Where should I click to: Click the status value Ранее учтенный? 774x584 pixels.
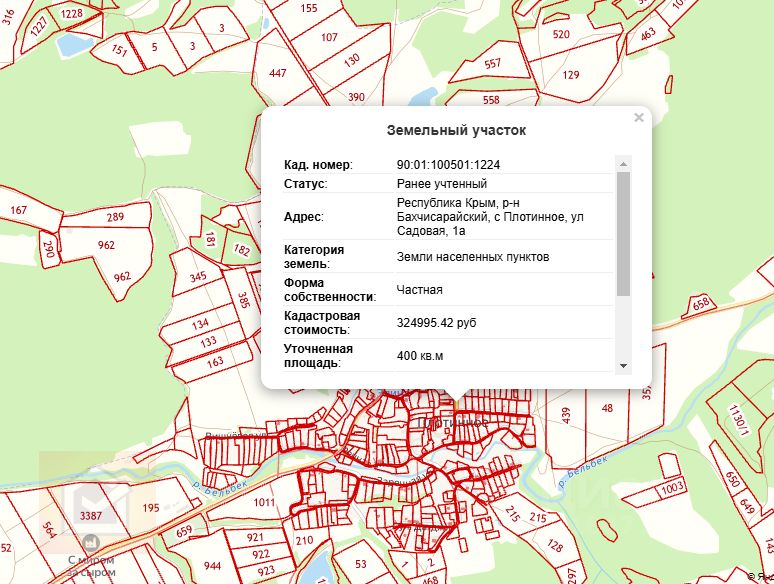[x=442, y=184]
